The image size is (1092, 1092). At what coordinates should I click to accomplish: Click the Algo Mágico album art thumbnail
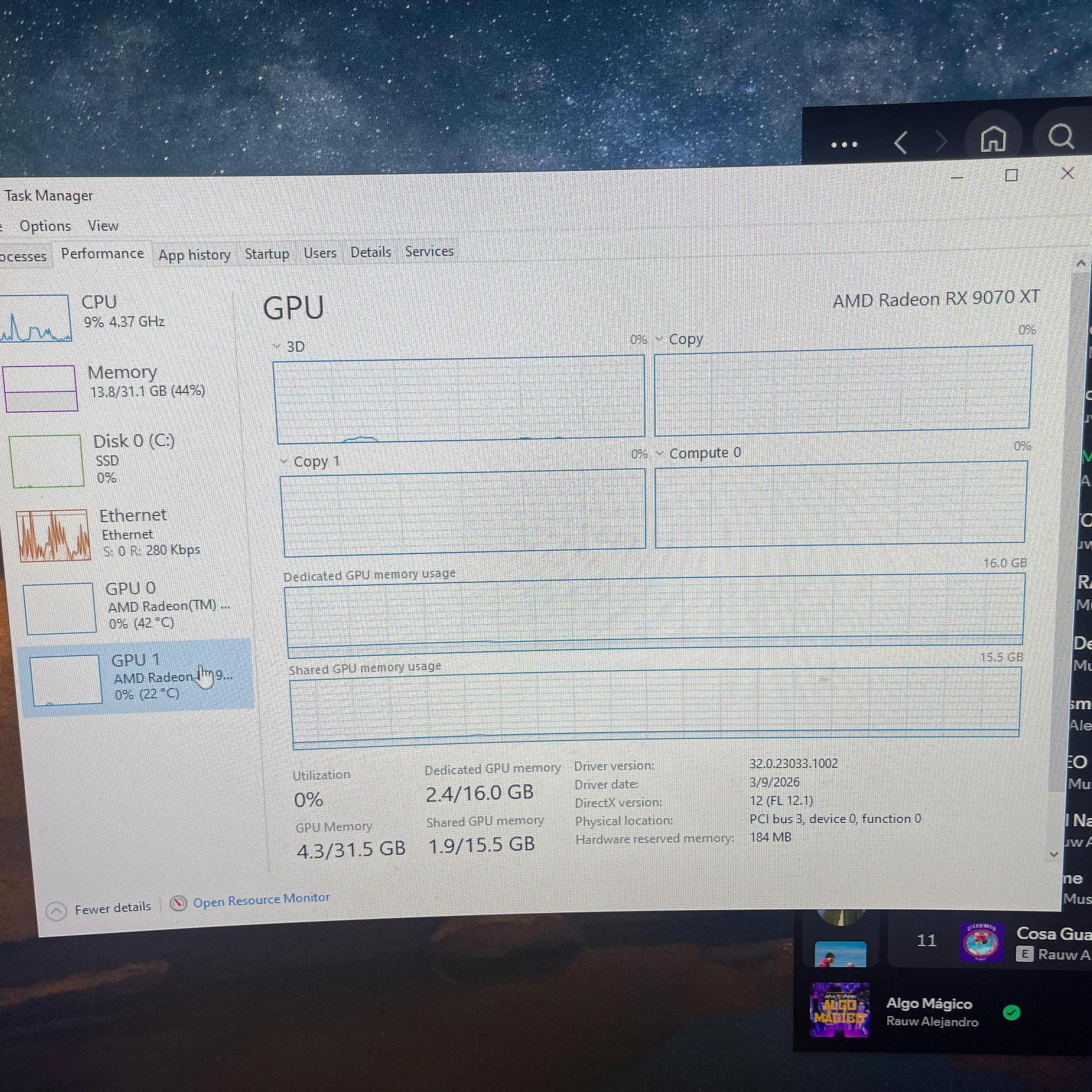click(839, 1010)
